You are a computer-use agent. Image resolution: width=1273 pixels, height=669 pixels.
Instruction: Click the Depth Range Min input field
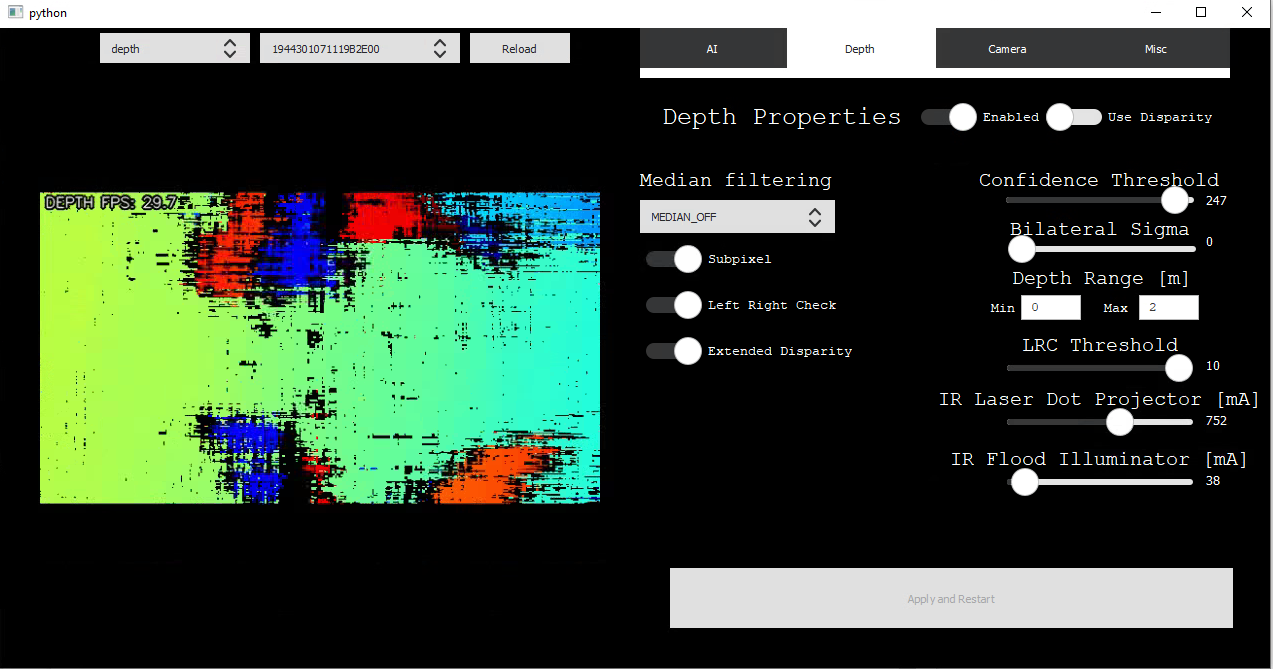(1050, 307)
